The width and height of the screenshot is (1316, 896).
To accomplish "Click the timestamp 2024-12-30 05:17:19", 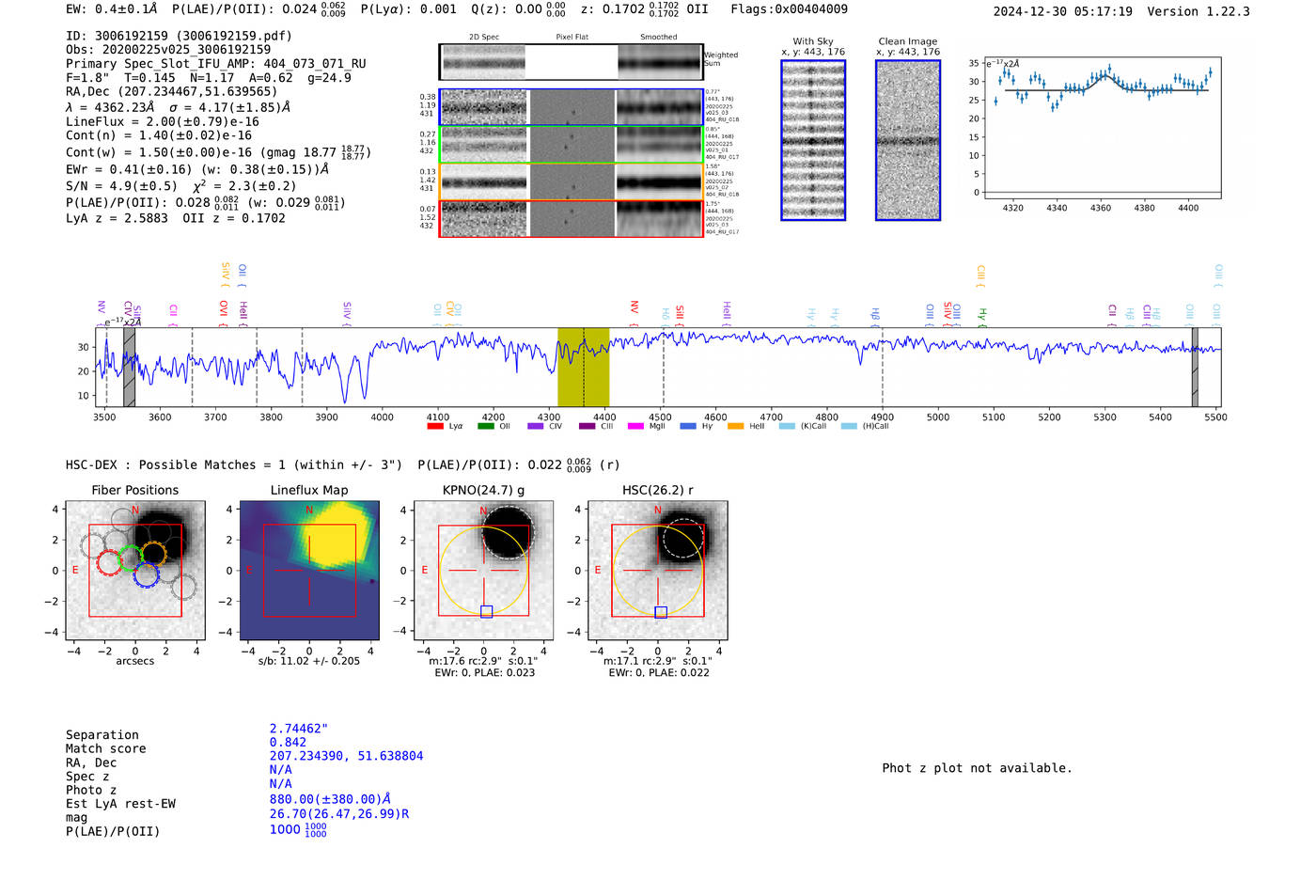I will pos(1062,11).
